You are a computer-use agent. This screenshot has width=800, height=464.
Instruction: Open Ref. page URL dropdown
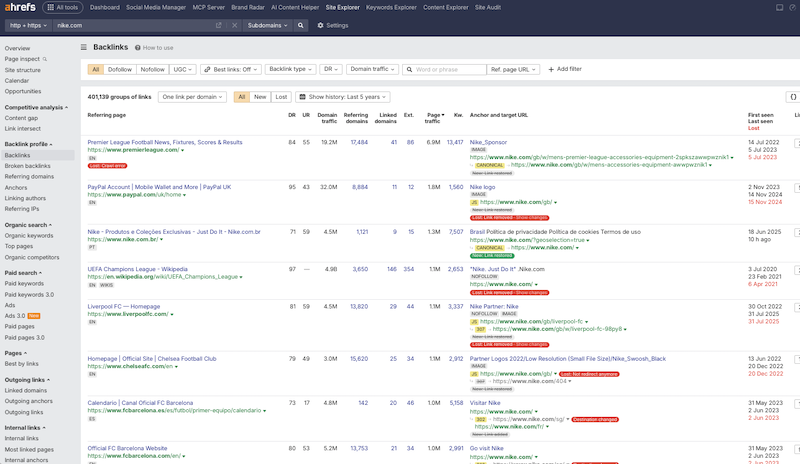[513, 69]
